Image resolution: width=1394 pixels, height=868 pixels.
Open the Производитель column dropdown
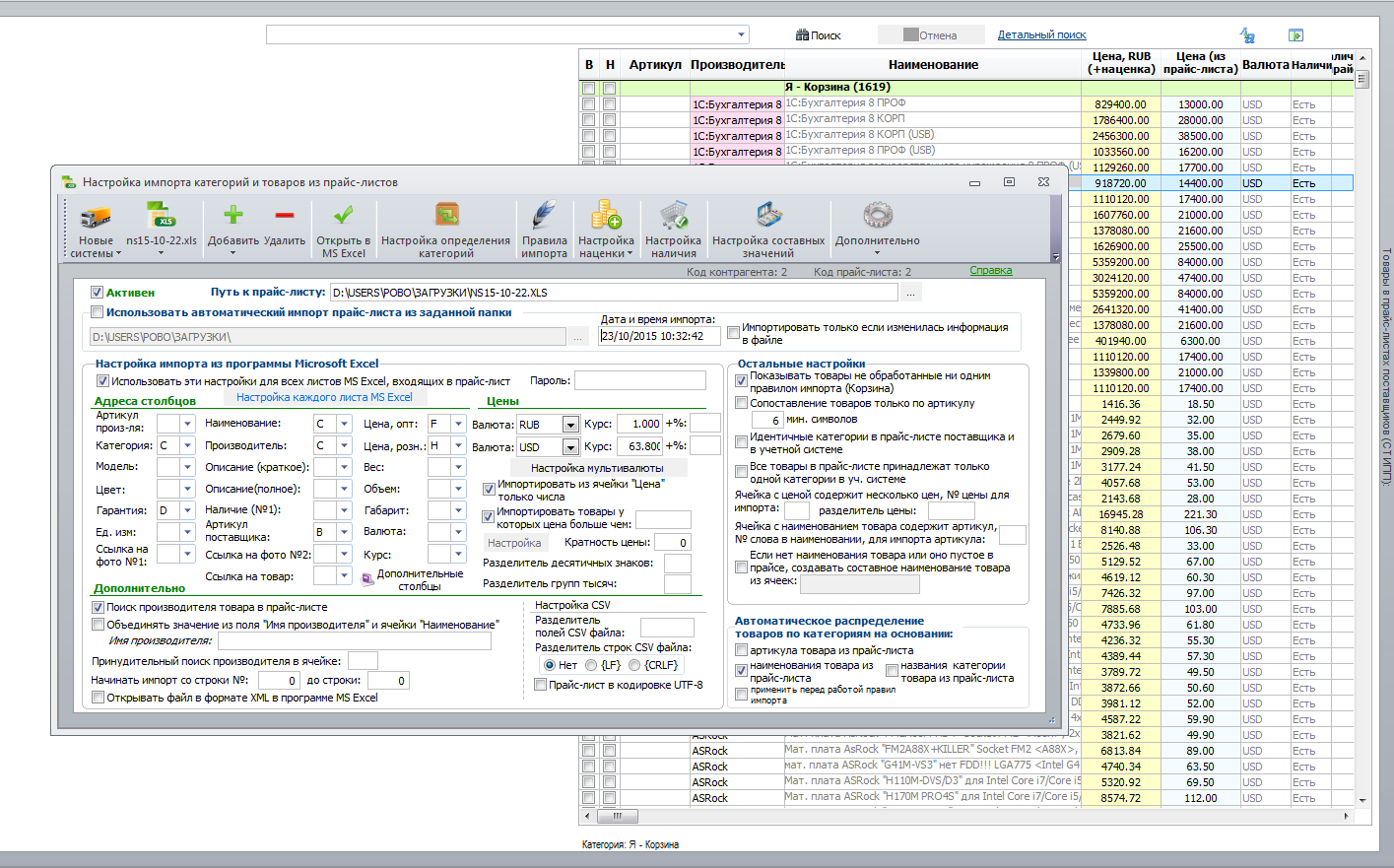[344, 445]
